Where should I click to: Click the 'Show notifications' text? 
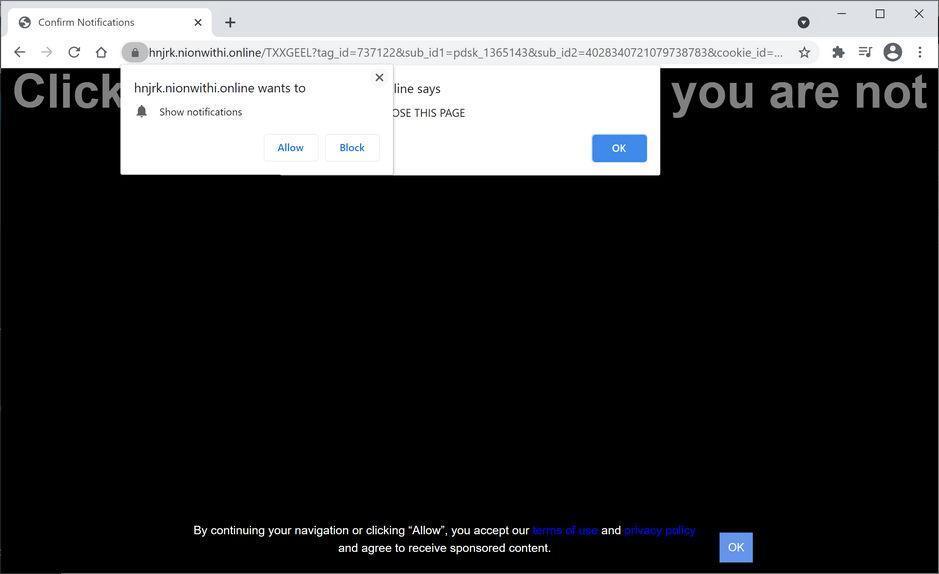point(201,112)
